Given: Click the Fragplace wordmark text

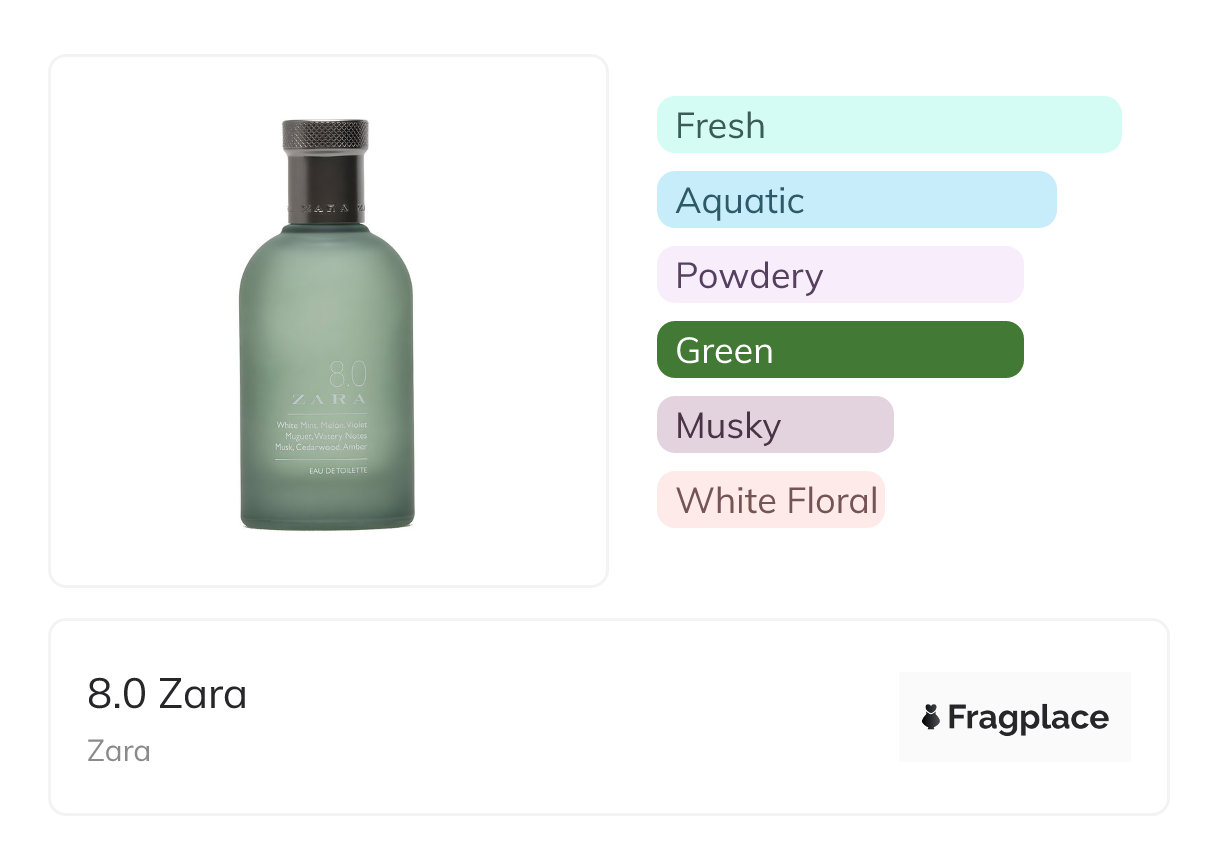Looking at the screenshot, I should coord(1027,717).
